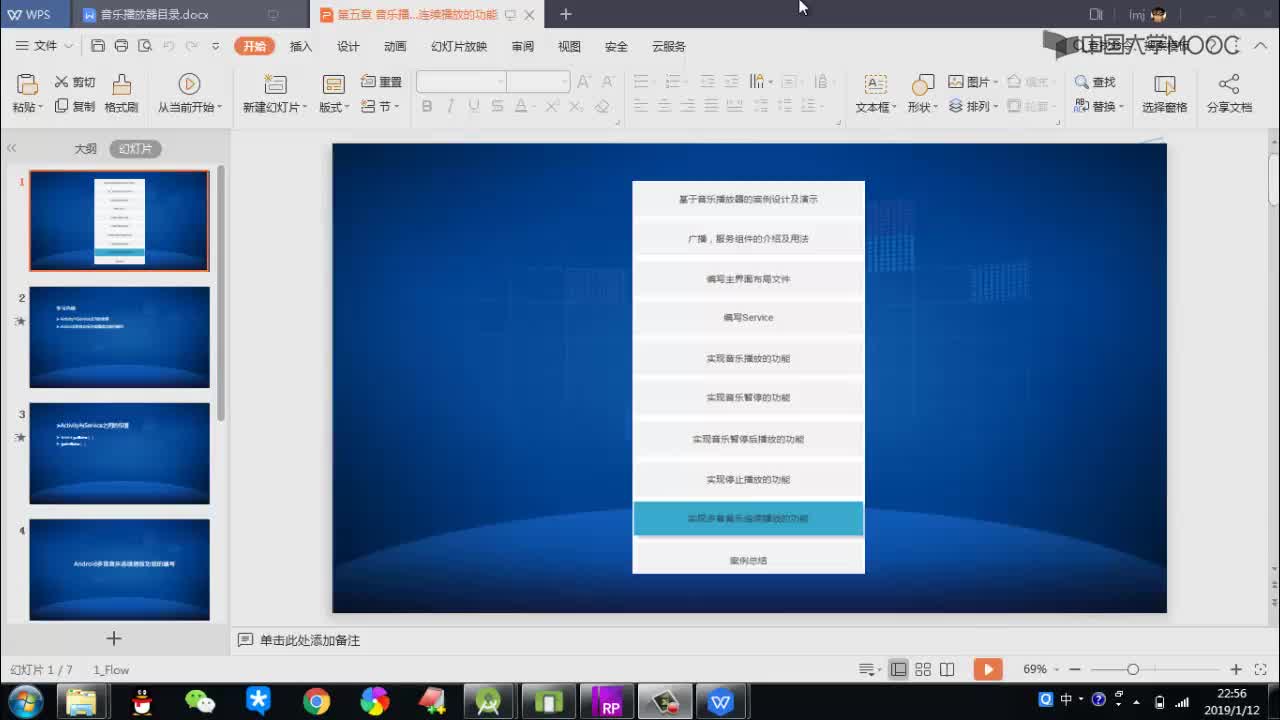Click the Paste (粘贴) clipboard icon

27,84
